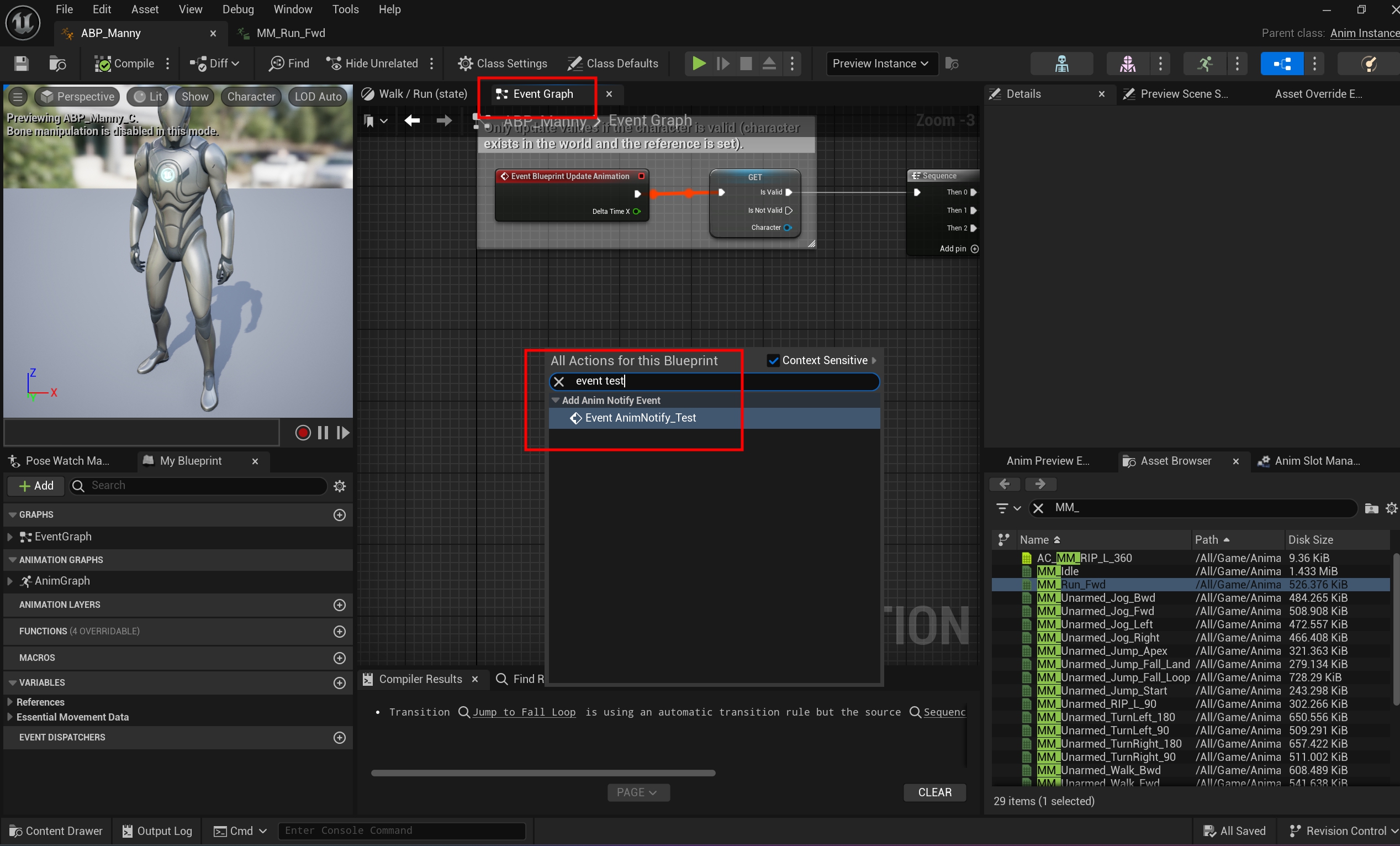Switch to Skeletal Mesh mode icon

point(1127,63)
